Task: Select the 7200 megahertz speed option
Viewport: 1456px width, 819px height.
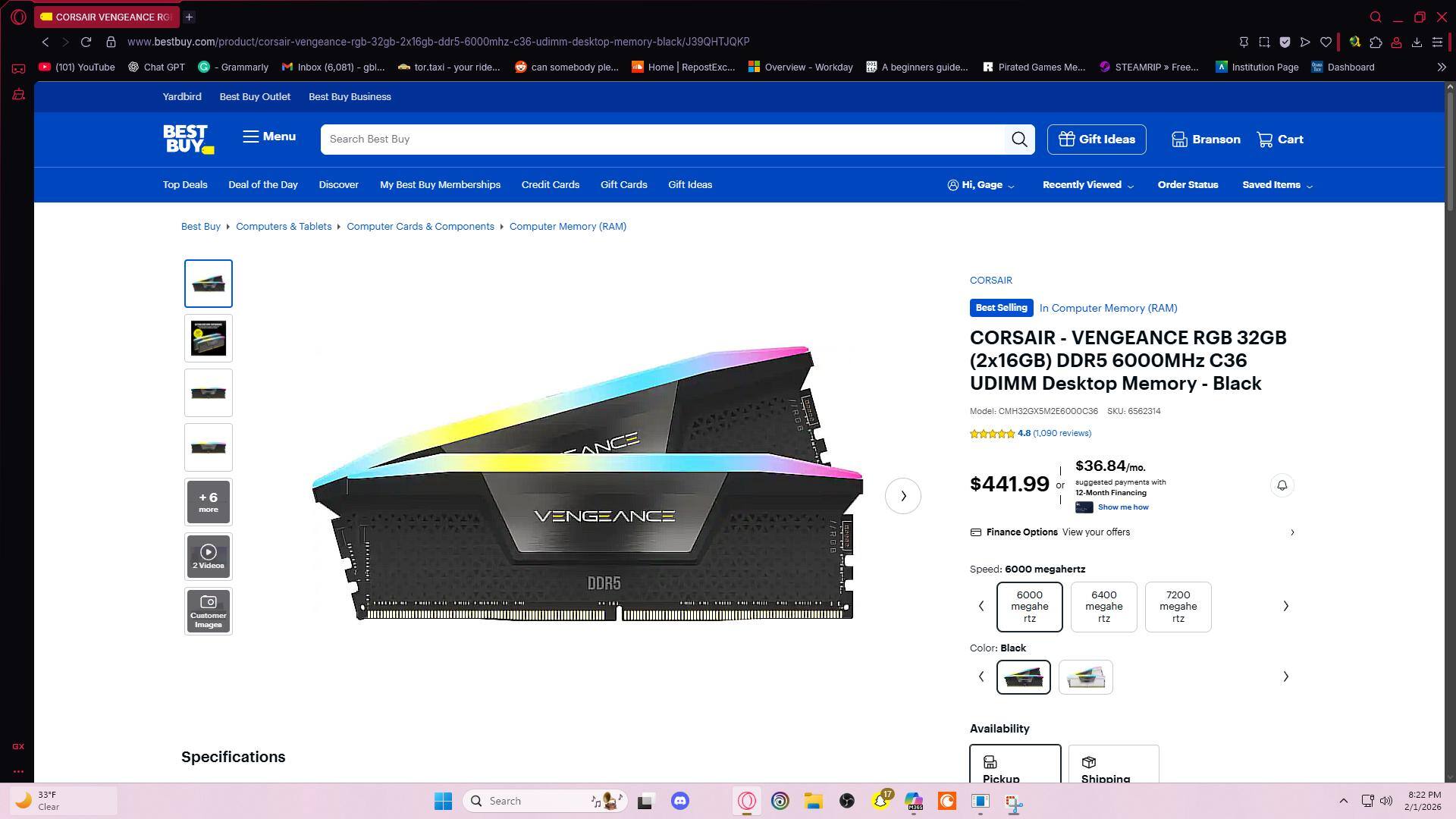Action: tap(1178, 607)
